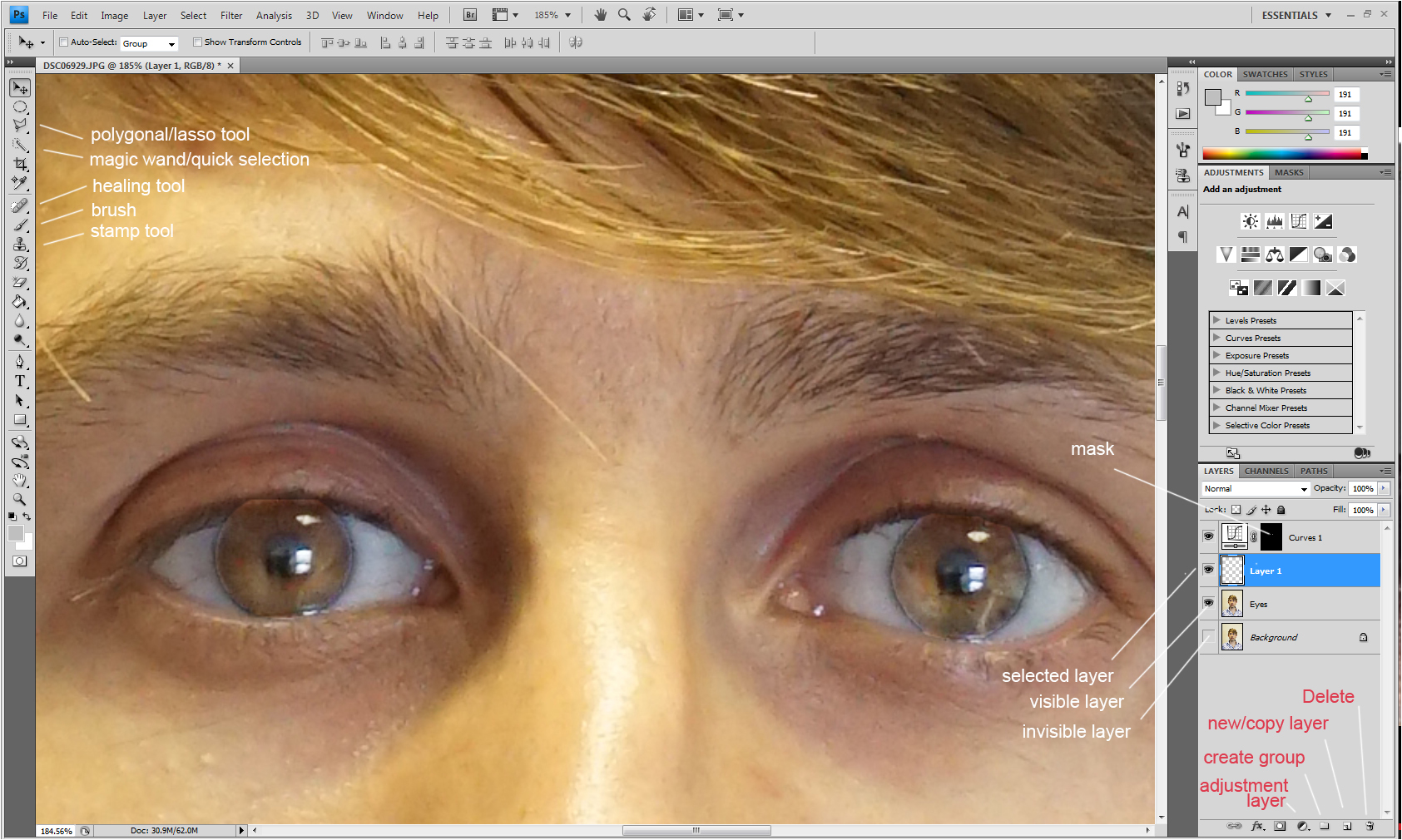Select the Blur tool
The height and width of the screenshot is (840, 1402).
[20, 321]
